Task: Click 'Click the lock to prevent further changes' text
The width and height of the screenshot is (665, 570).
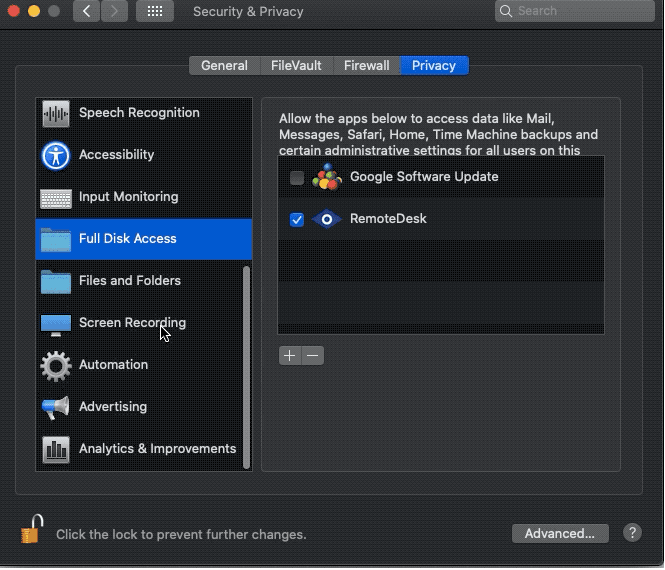Action: 181,534
